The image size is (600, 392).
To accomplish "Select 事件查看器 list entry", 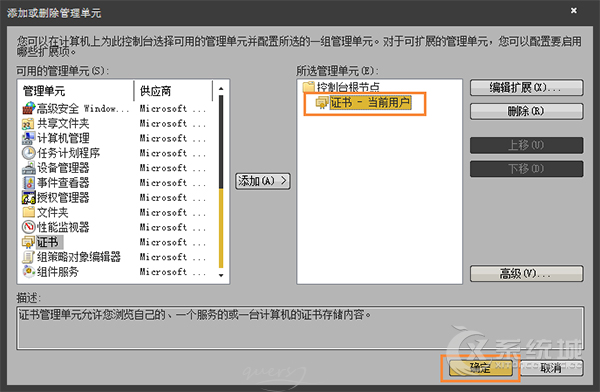I will [63, 183].
